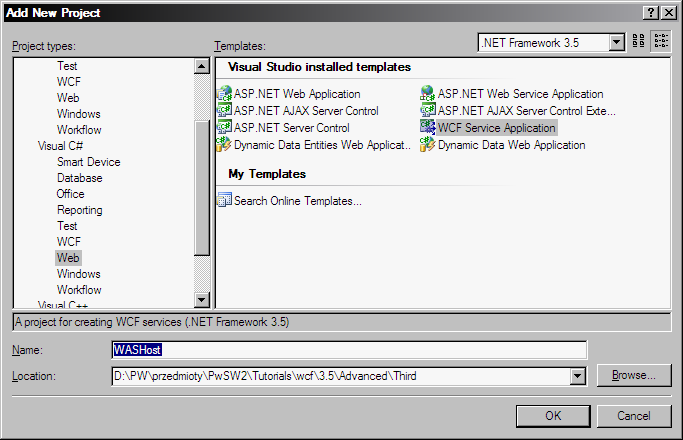Image resolution: width=683 pixels, height=440 pixels.
Task: Select WCF under Visual C#
Action: tap(69, 242)
